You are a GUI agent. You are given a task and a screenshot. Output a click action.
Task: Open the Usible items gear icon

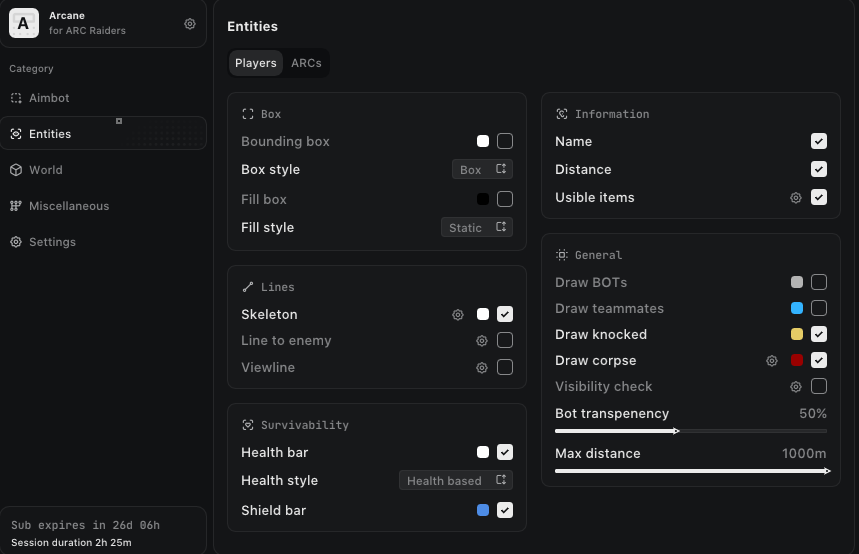[x=796, y=198]
